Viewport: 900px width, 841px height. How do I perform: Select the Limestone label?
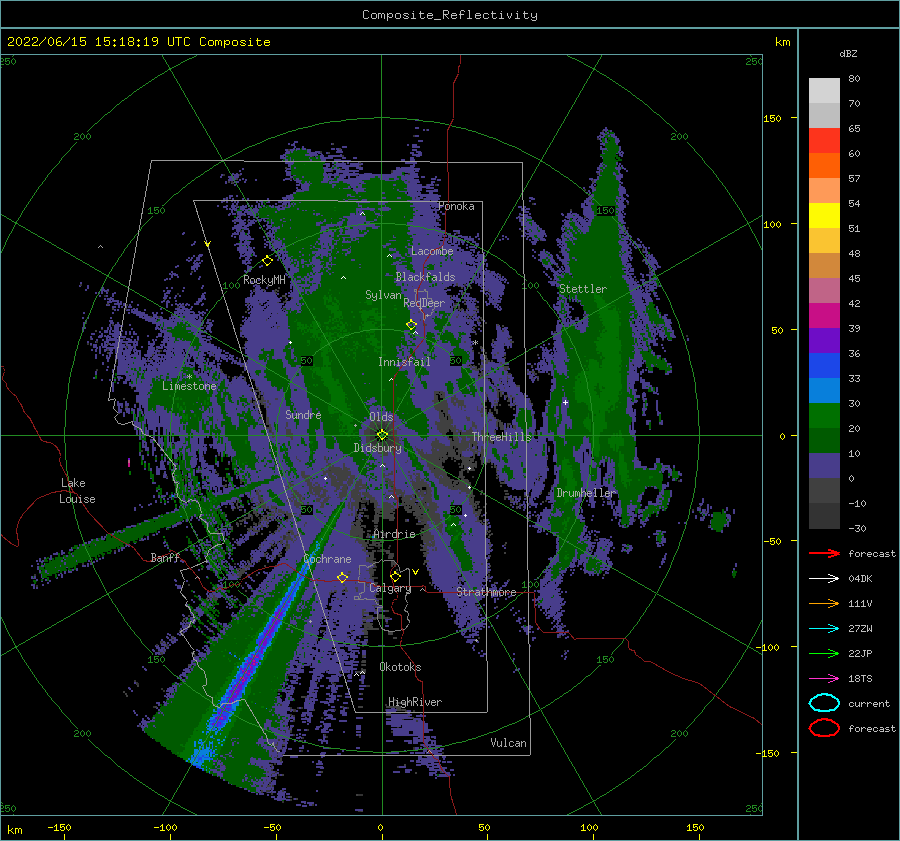pos(189,386)
